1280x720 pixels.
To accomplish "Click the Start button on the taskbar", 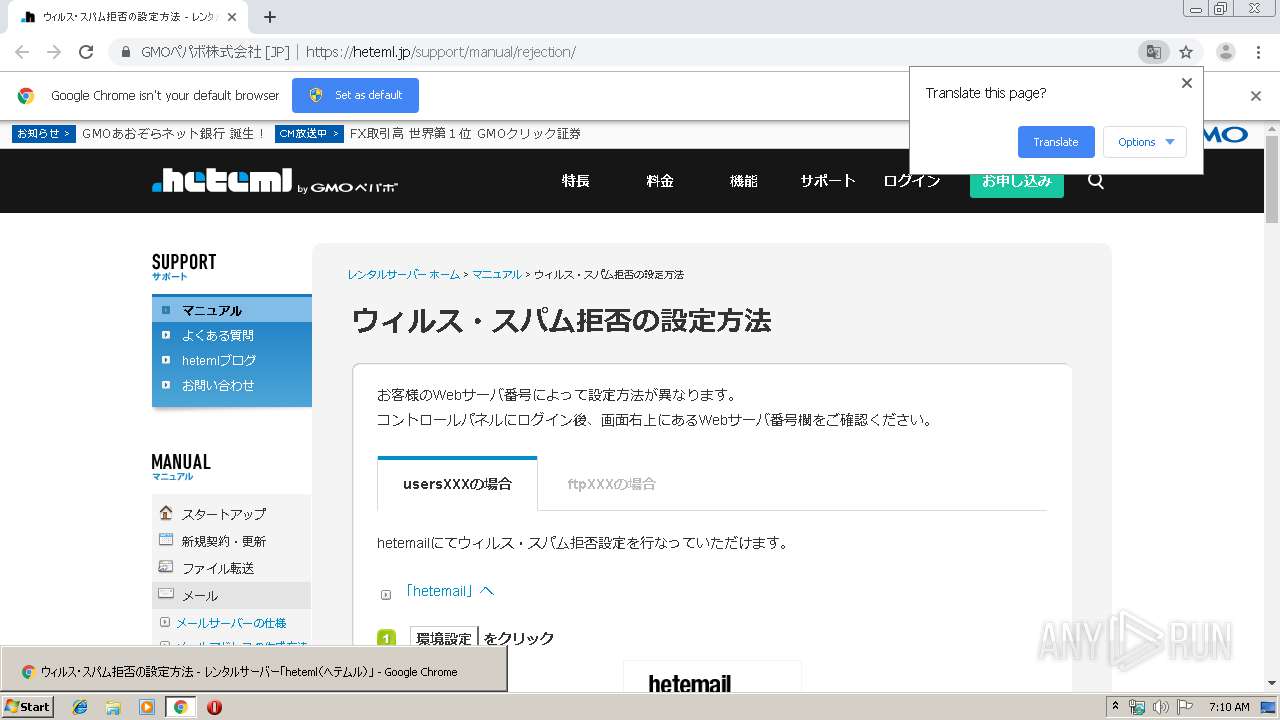I will pos(27,706).
